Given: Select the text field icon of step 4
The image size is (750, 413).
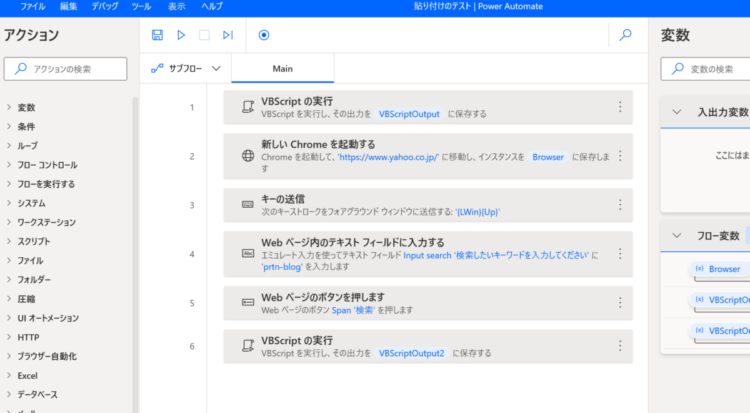Looking at the screenshot, I should [248, 253].
